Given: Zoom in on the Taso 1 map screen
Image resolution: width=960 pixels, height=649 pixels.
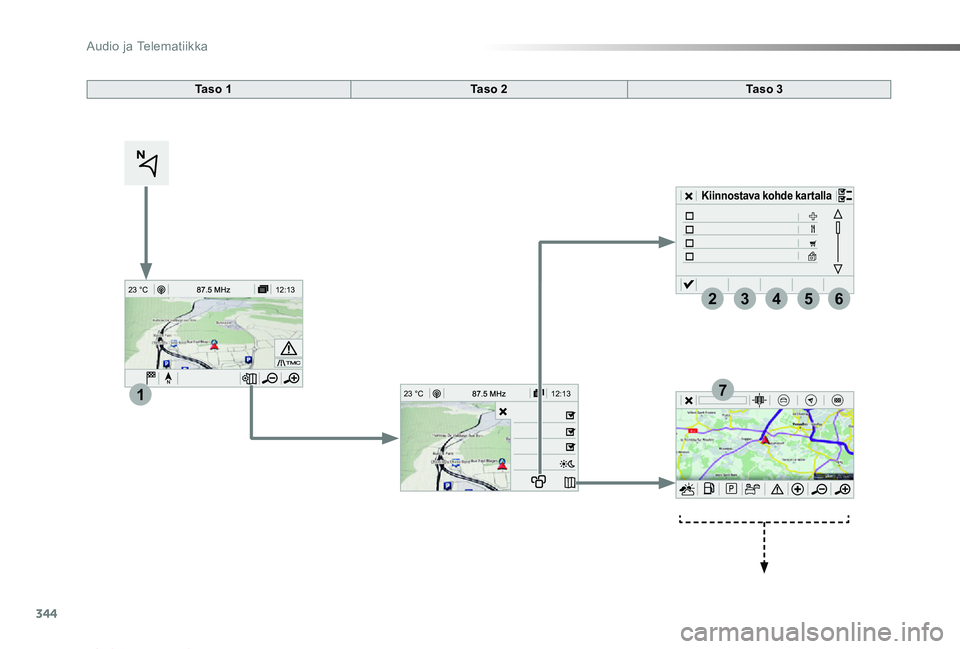Looking at the screenshot, I should (291, 378).
